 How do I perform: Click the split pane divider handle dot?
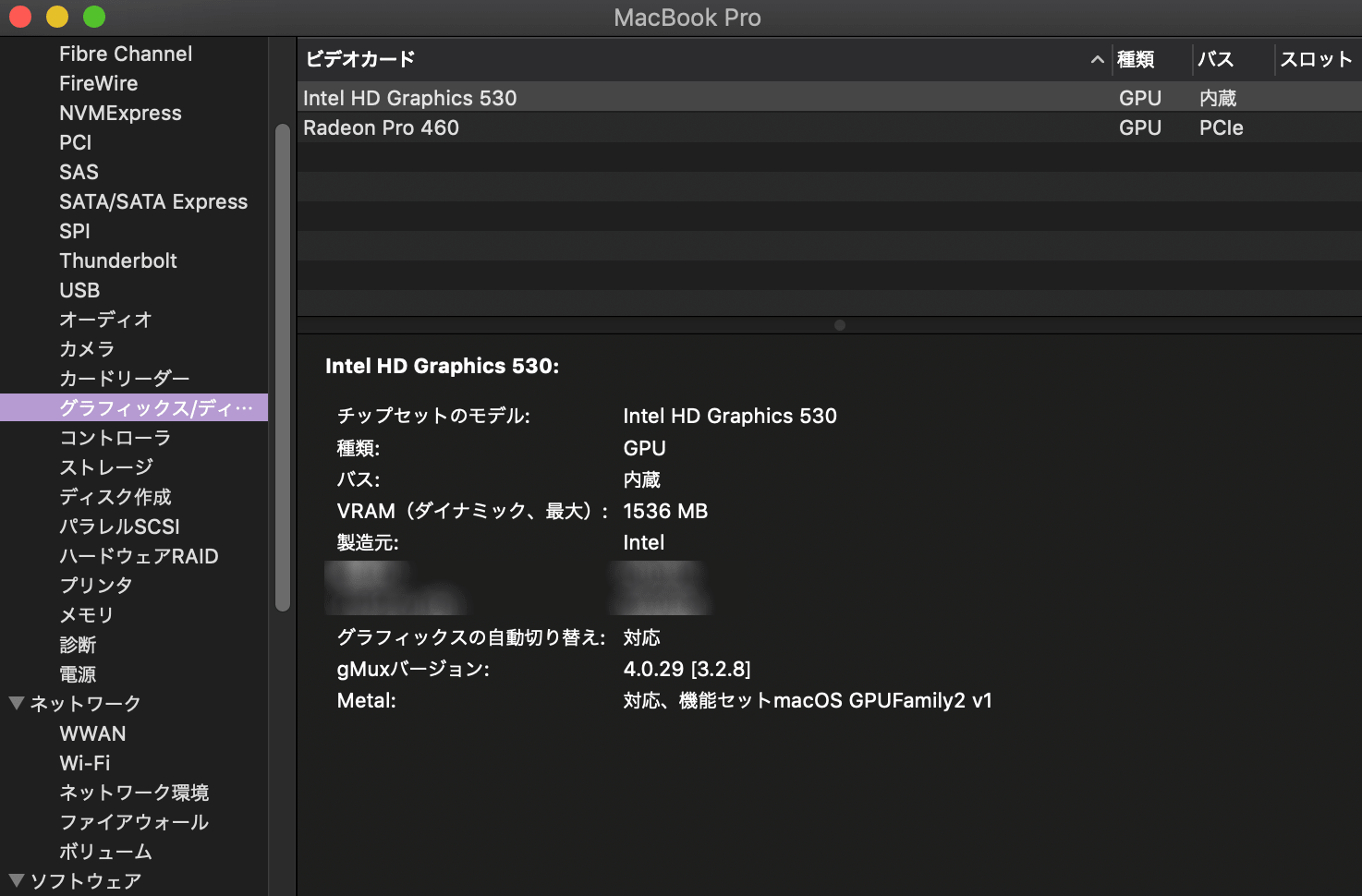click(839, 325)
